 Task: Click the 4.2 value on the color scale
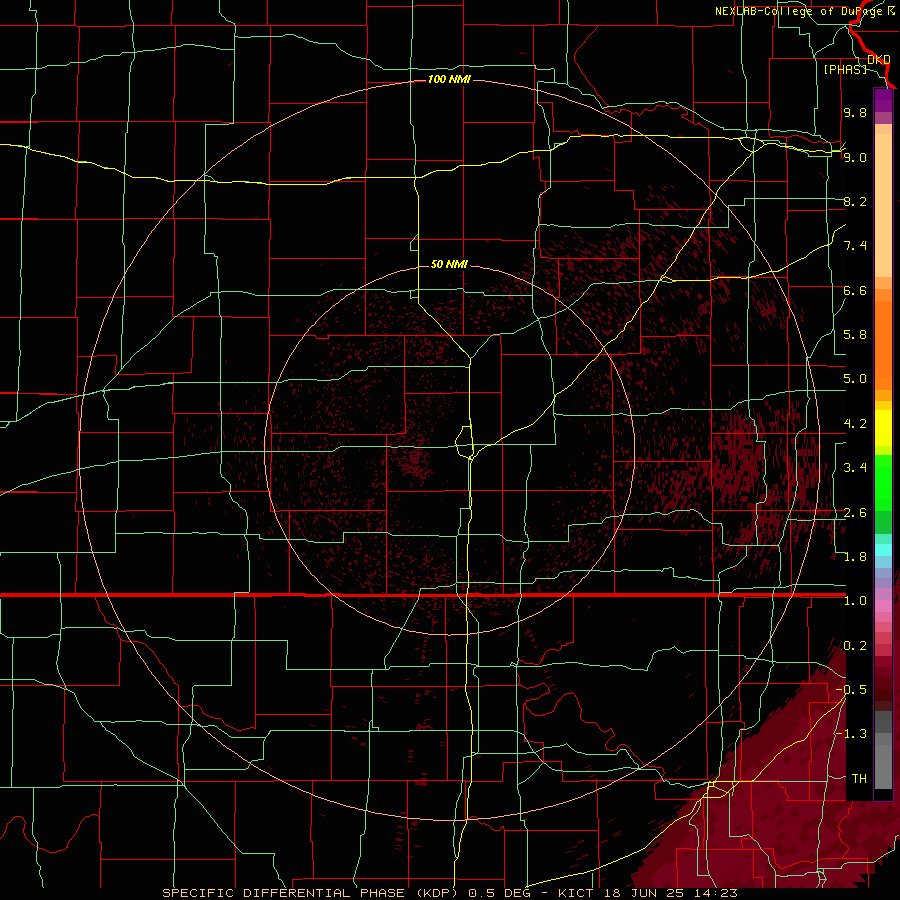pos(855,424)
